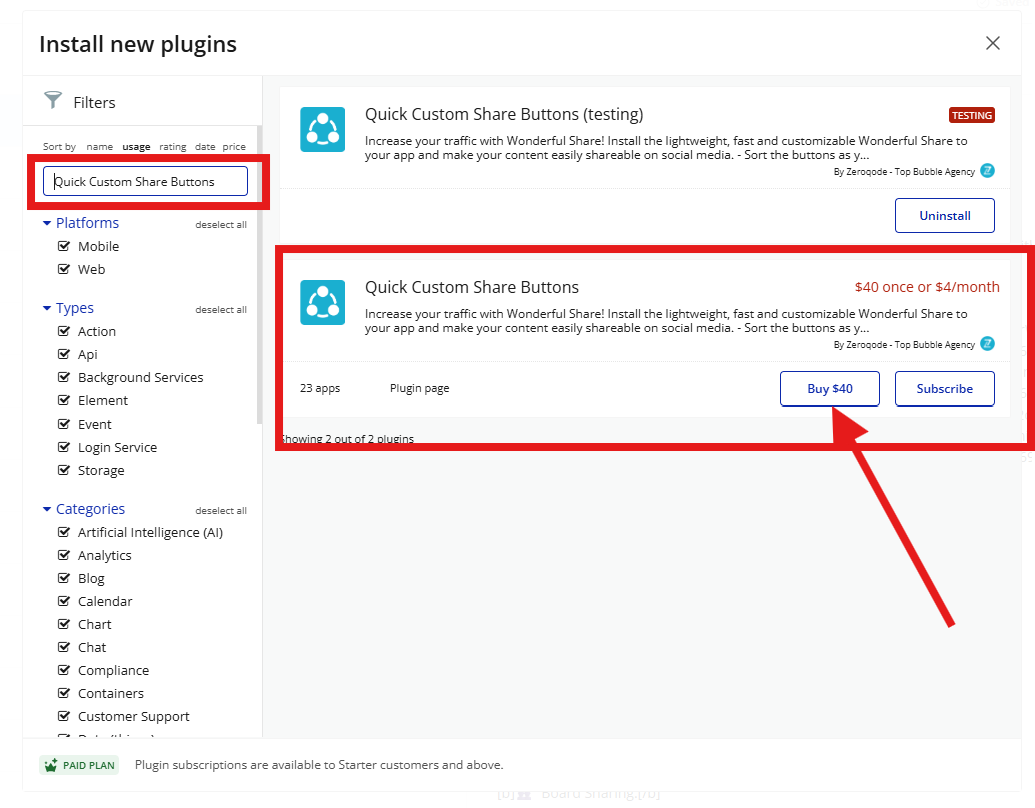Uninstall the testing plugin
Image resolution: width=1035 pixels, height=808 pixels.
point(945,216)
